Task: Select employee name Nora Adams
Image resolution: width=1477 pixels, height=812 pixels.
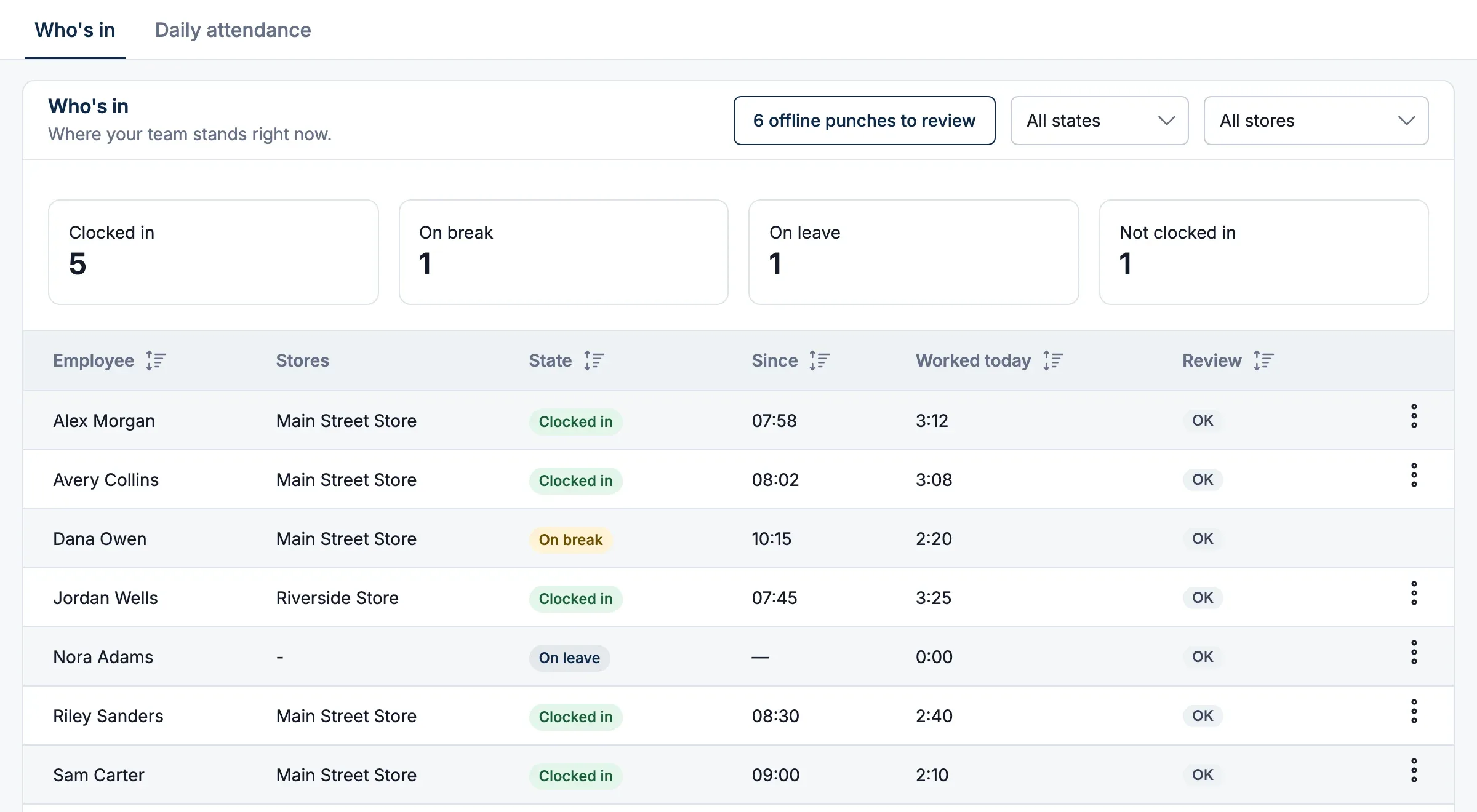Action: 103,657
